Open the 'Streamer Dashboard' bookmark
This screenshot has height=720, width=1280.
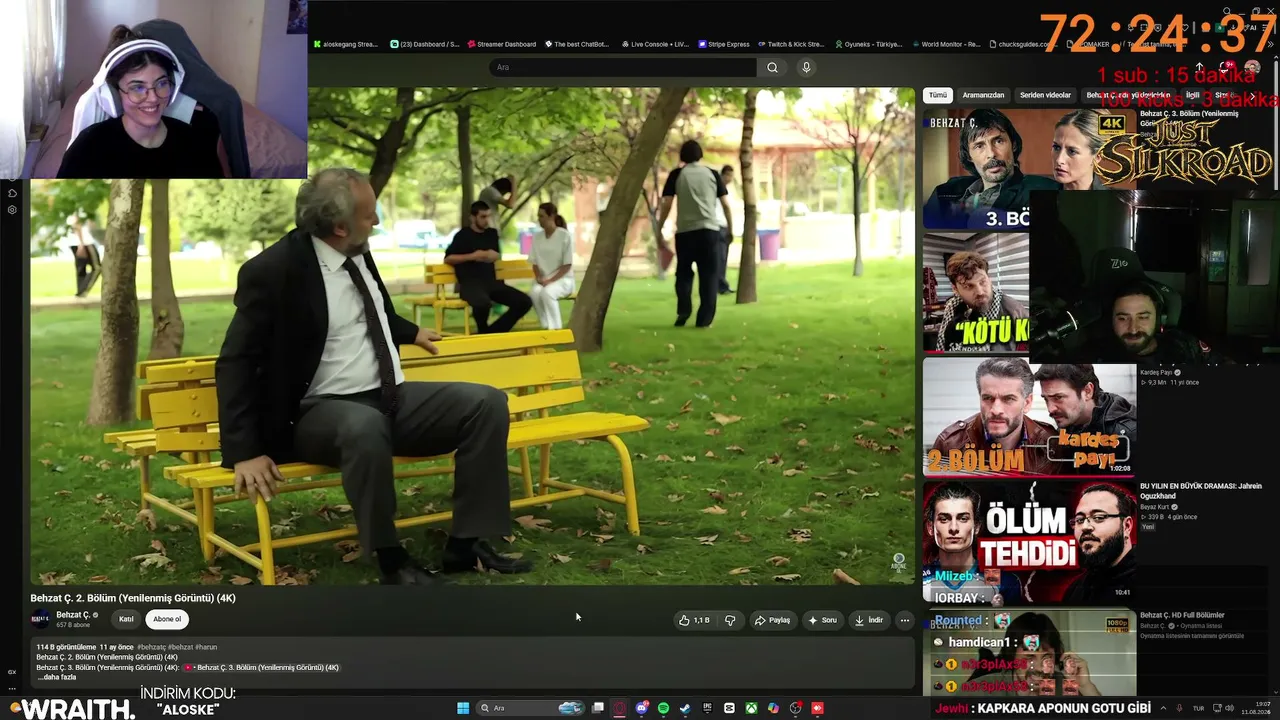coord(501,44)
